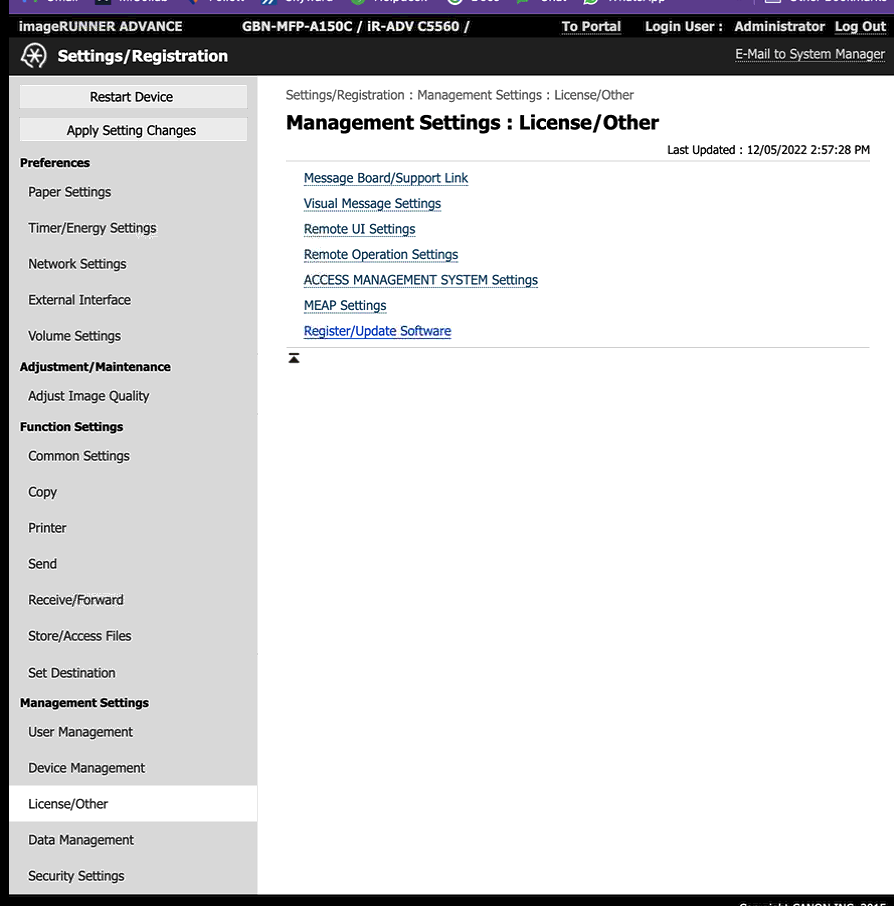Open Security Settings
Screen dimensions: 894x906
tap(76, 876)
